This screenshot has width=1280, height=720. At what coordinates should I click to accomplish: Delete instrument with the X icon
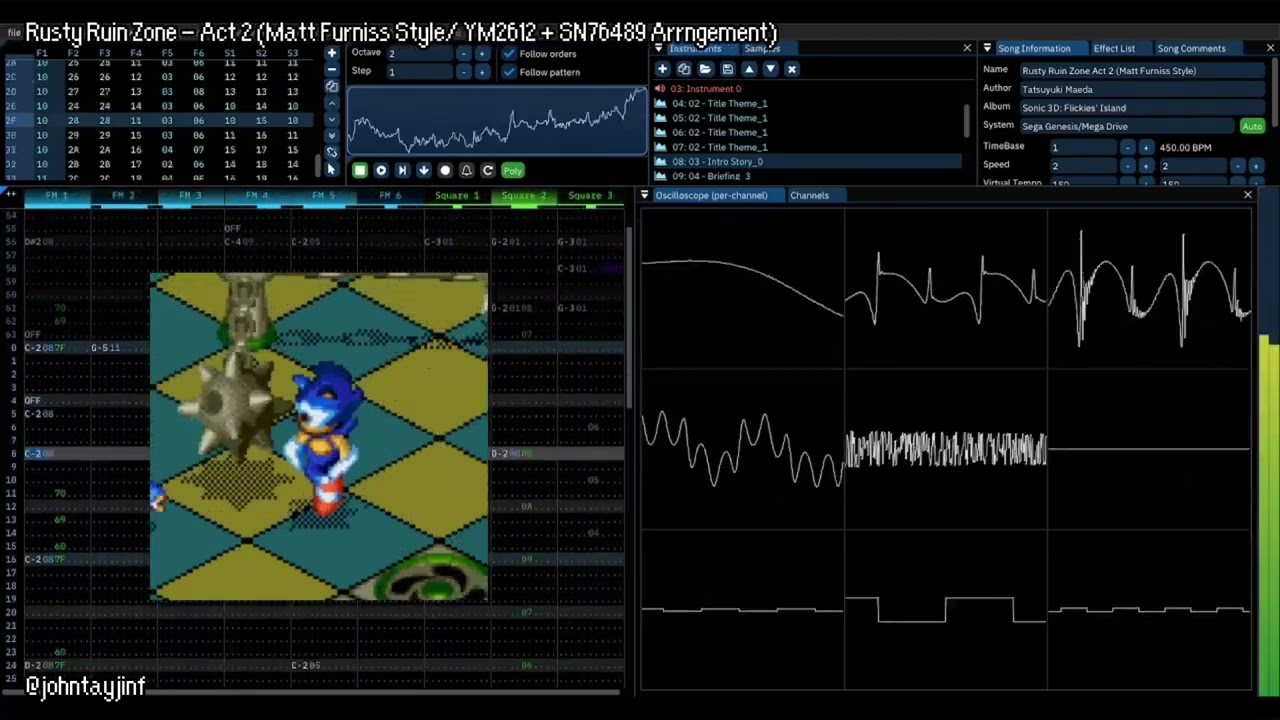coord(792,69)
